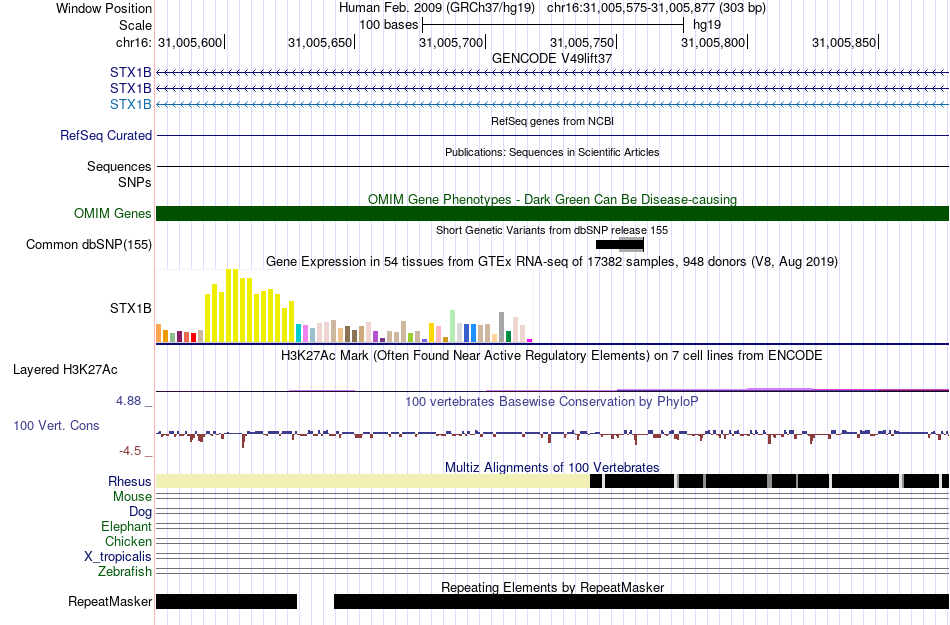Click the GENCODE V49lift37 track title
Viewport: 950px width, 625px height.
pos(552,58)
